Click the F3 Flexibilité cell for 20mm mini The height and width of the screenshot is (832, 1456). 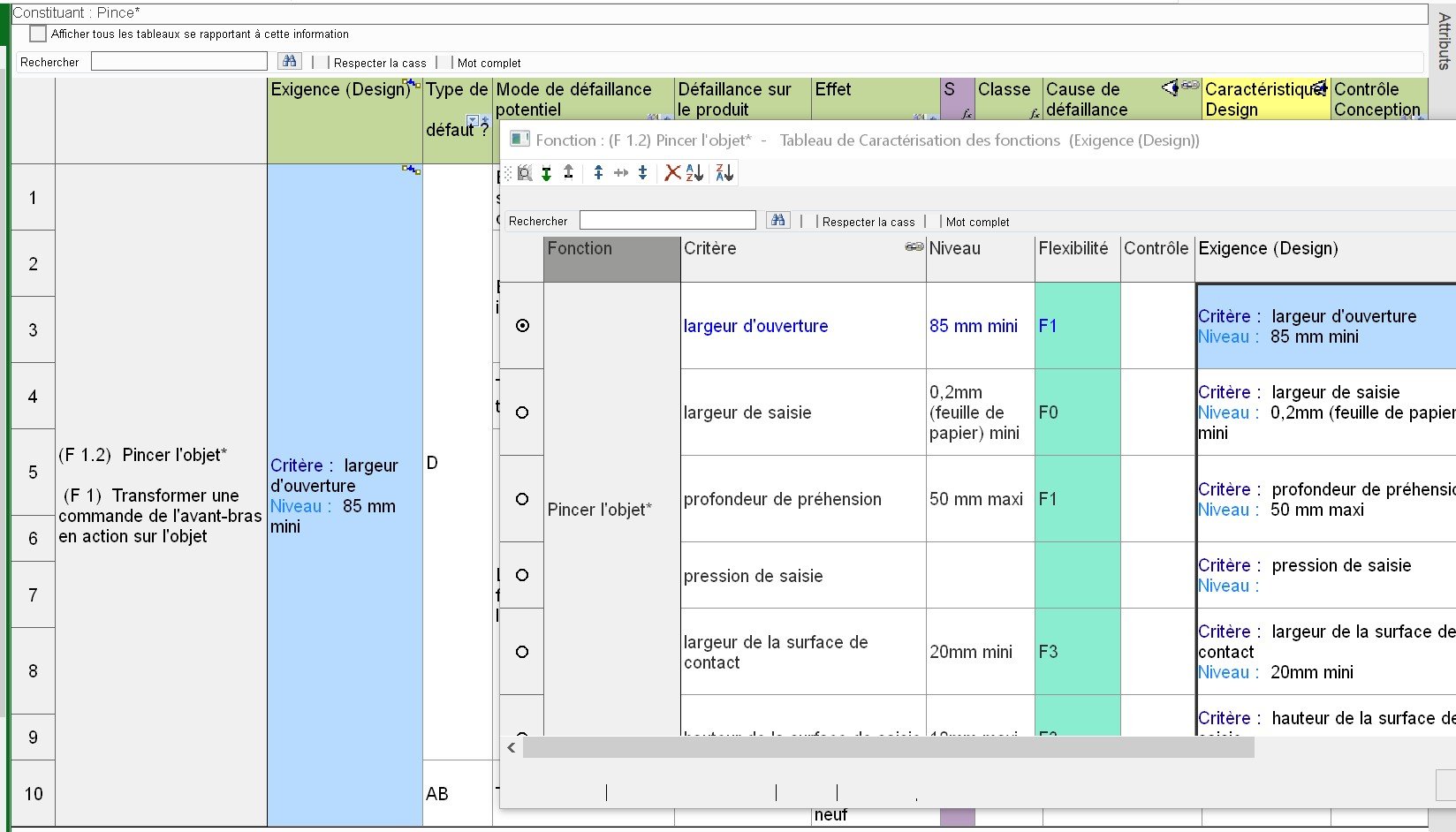point(1077,652)
